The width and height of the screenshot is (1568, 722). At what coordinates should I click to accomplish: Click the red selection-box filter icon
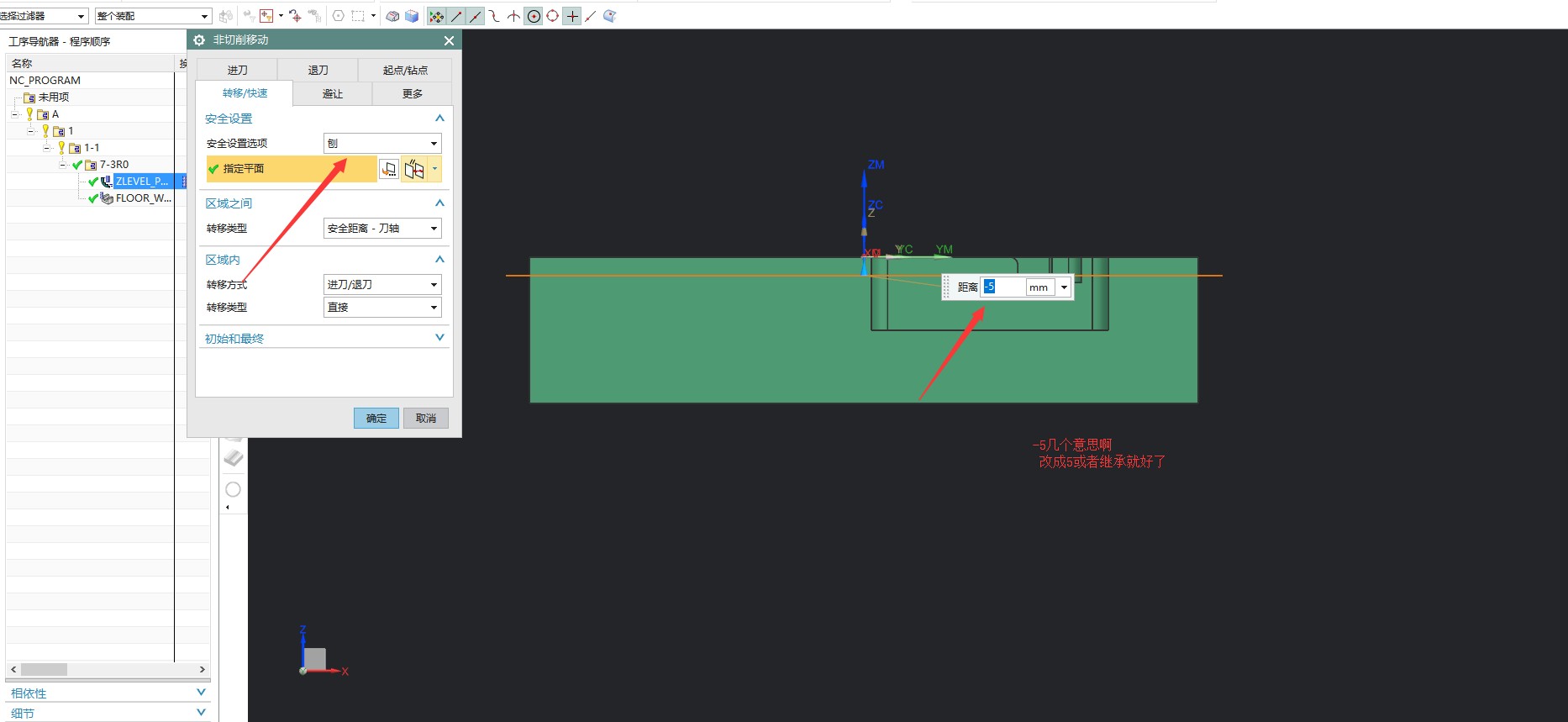[x=266, y=16]
